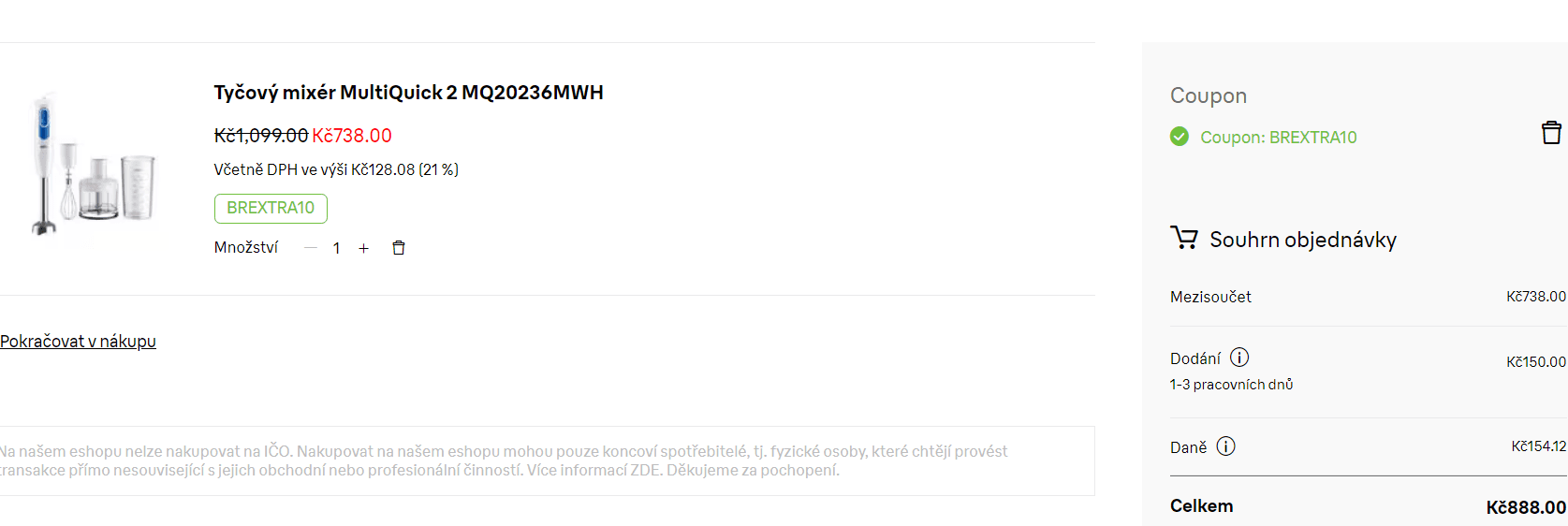This screenshot has height=526, width=1568.
Task: Click the green BREXTRA10 badge under the product
Action: [271, 208]
